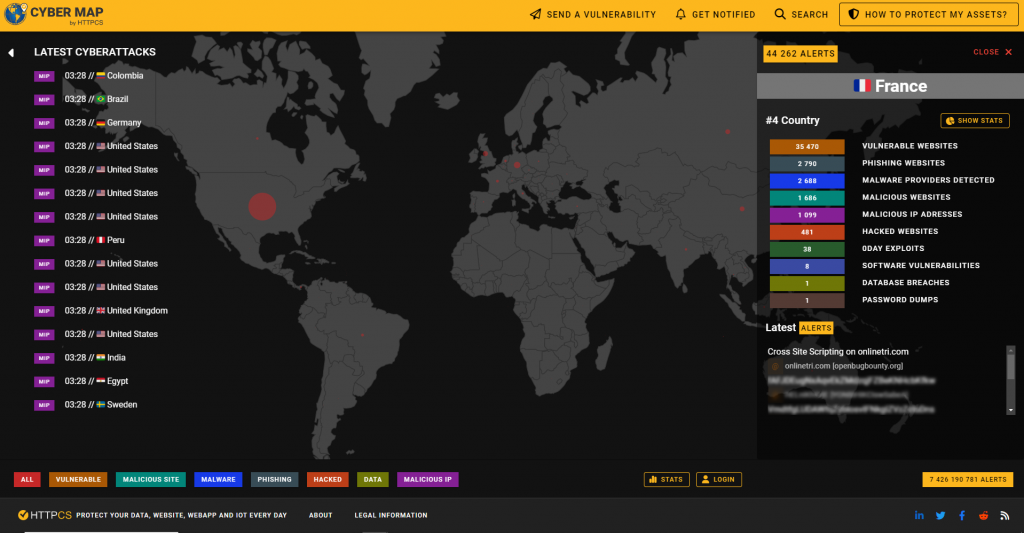
Task: Click the Login button
Action: tap(718, 480)
